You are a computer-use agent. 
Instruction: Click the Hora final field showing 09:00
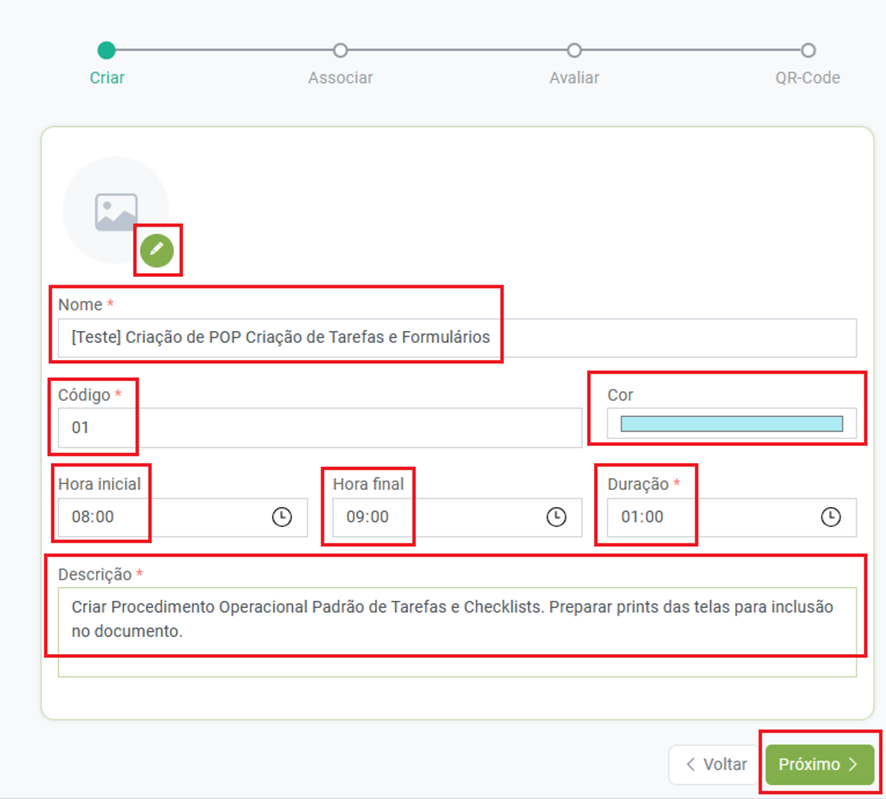(439, 517)
